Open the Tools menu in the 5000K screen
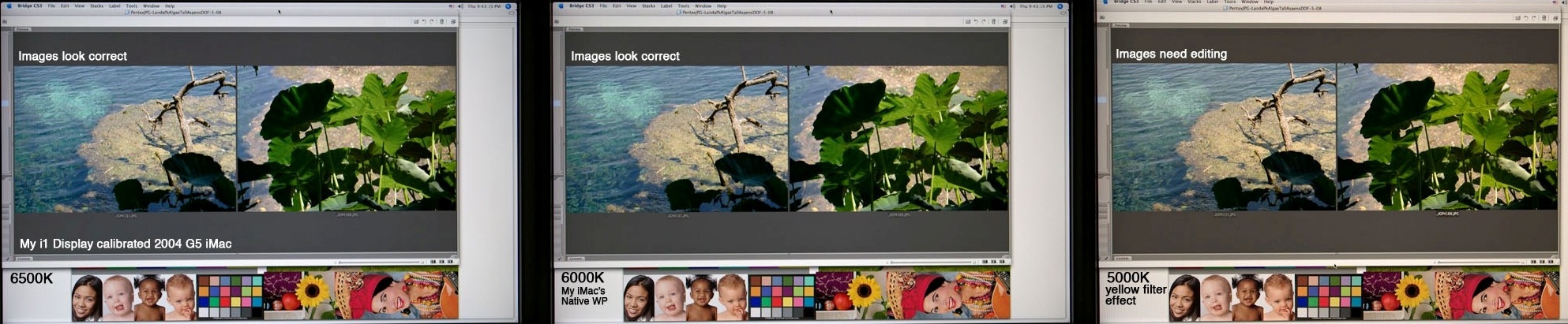This screenshot has width=1568, height=324. pyautogui.click(x=1229, y=2)
